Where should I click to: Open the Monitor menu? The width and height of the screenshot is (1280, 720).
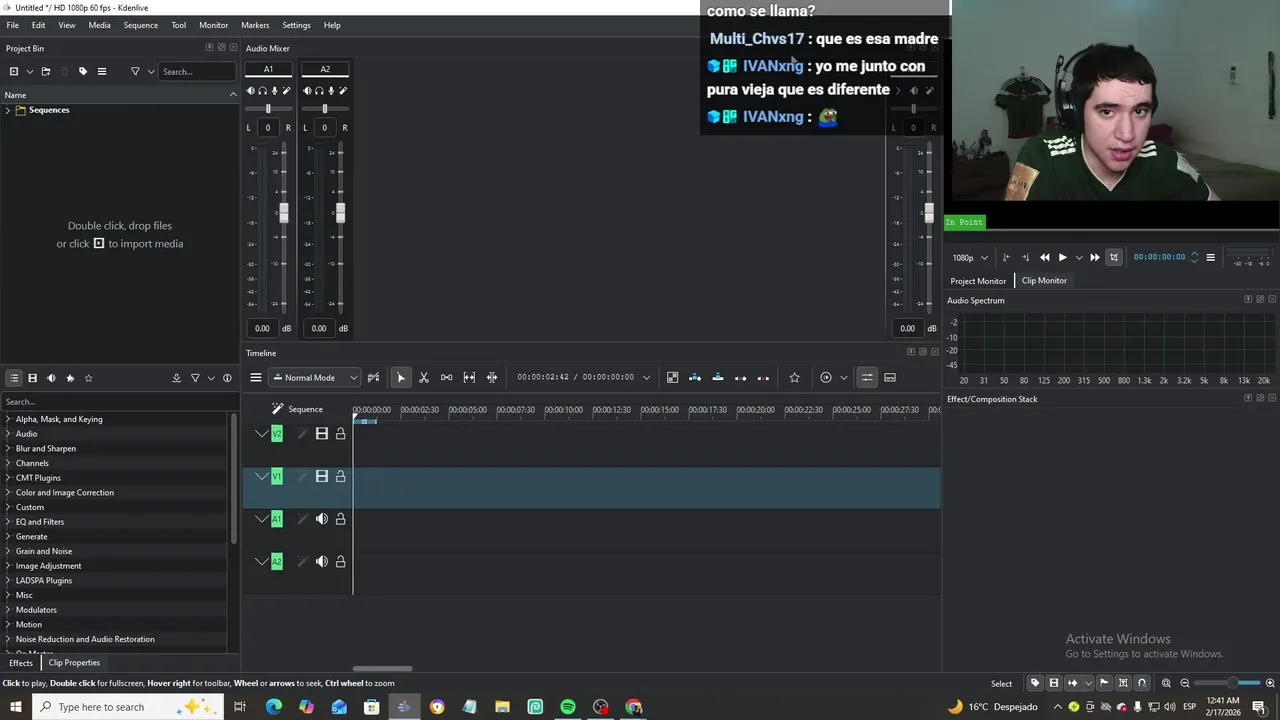pyautogui.click(x=213, y=25)
